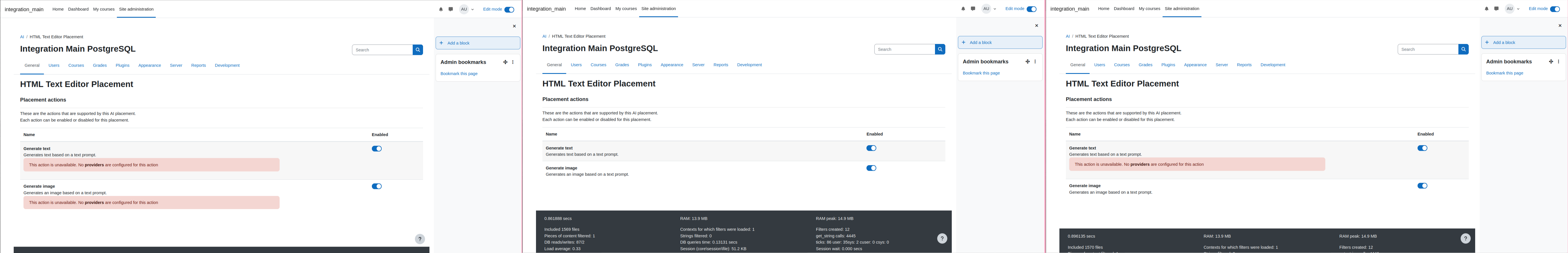Viewport: 1568px width, 253px height.
Task: Disable Generate text action in right page
Action: pyautogui.click(x=1423, y=148)
